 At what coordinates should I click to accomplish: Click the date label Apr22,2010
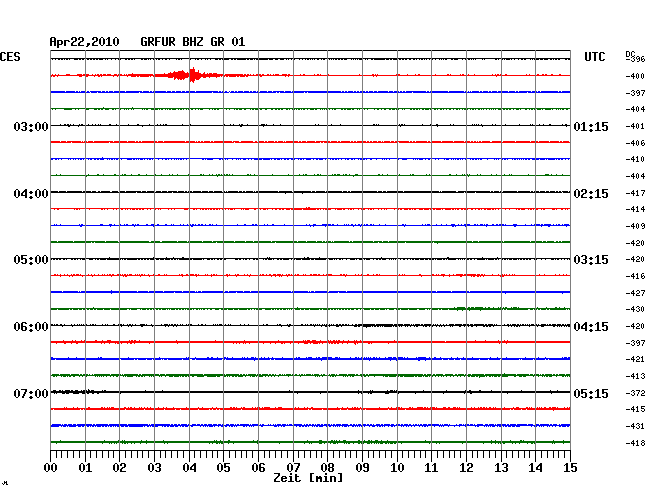click(x=85, y=42)
